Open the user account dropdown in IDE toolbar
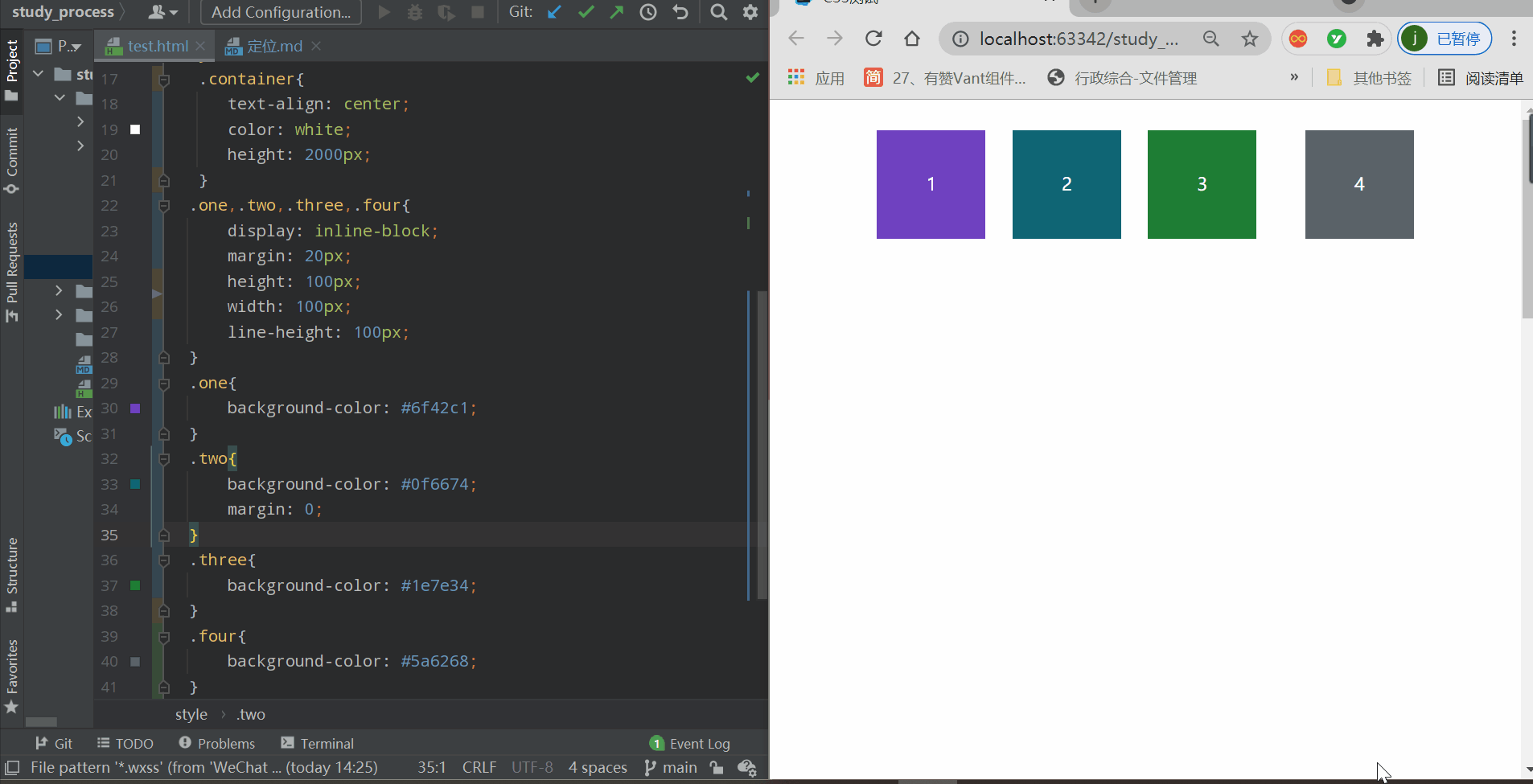 163,12
